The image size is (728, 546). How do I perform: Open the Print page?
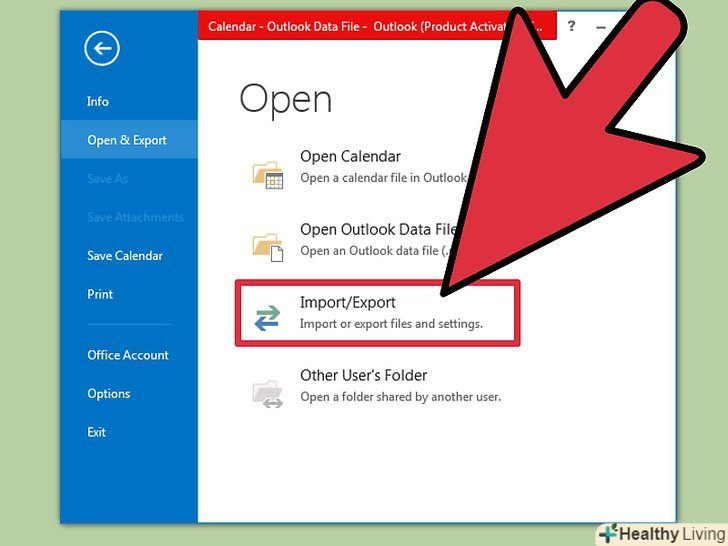coord(100,294)
